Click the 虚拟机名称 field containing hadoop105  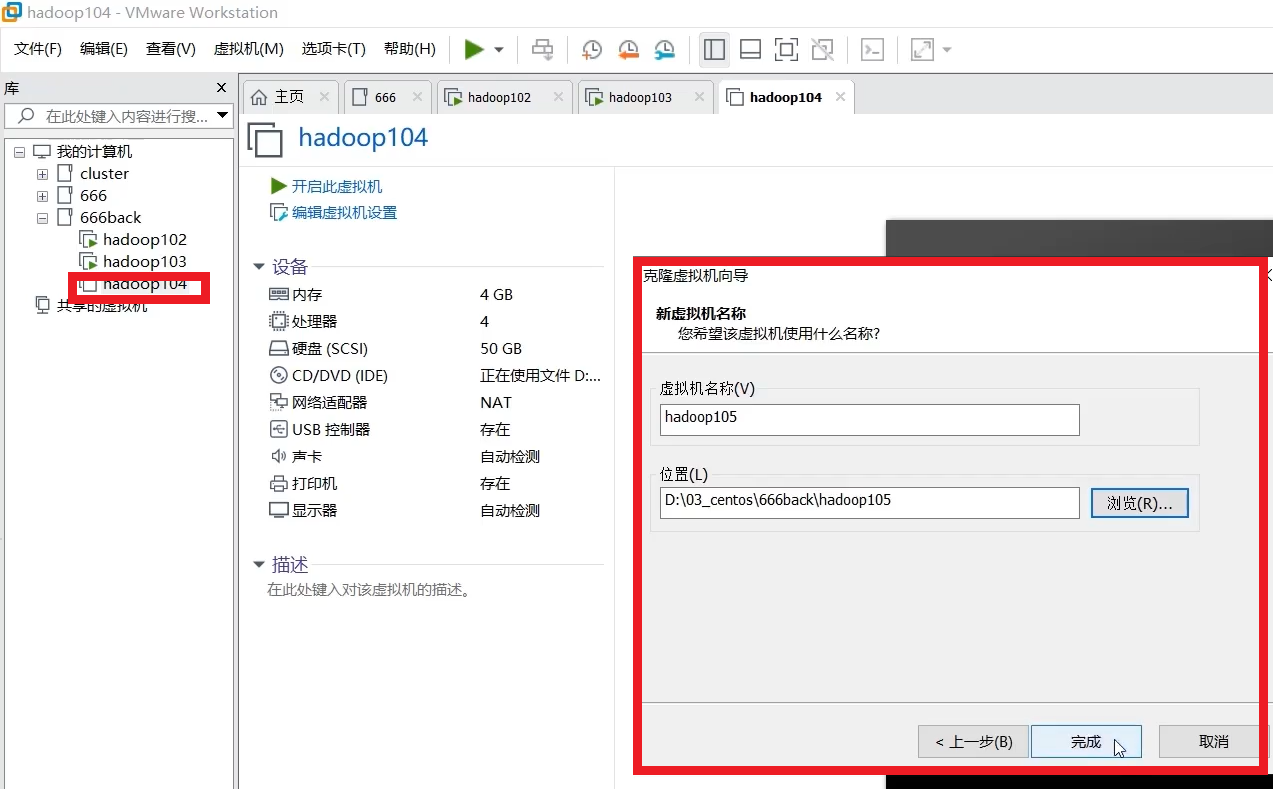point(869,419)
